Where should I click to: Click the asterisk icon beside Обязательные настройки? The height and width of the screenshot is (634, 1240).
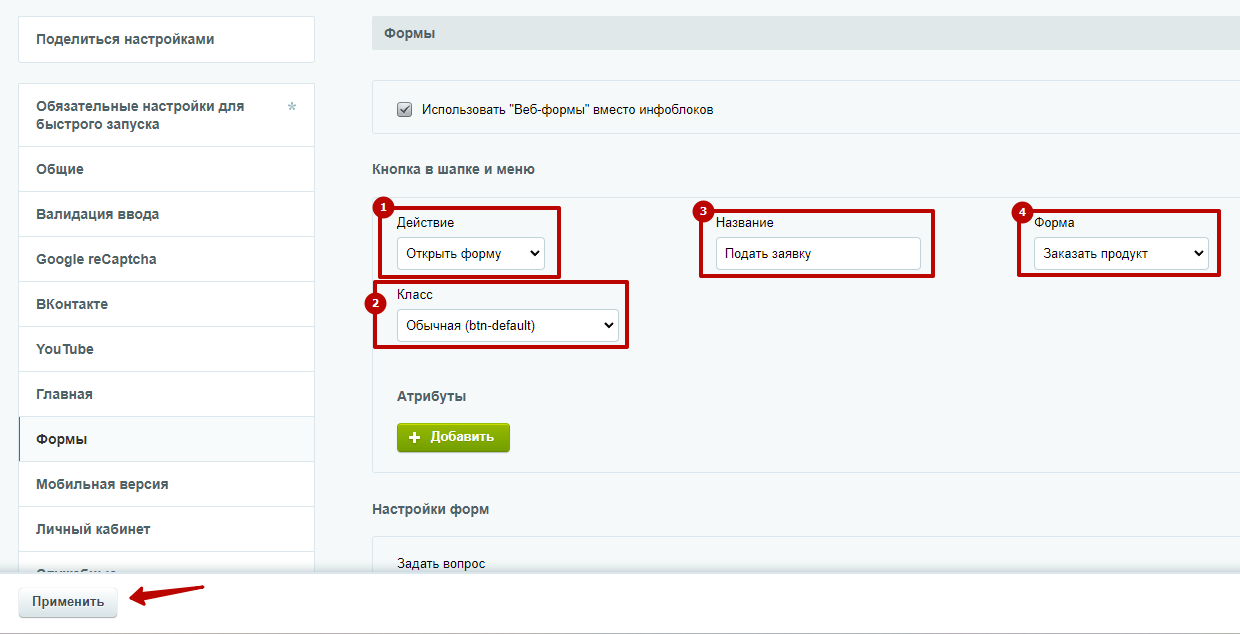click(292, 107)
